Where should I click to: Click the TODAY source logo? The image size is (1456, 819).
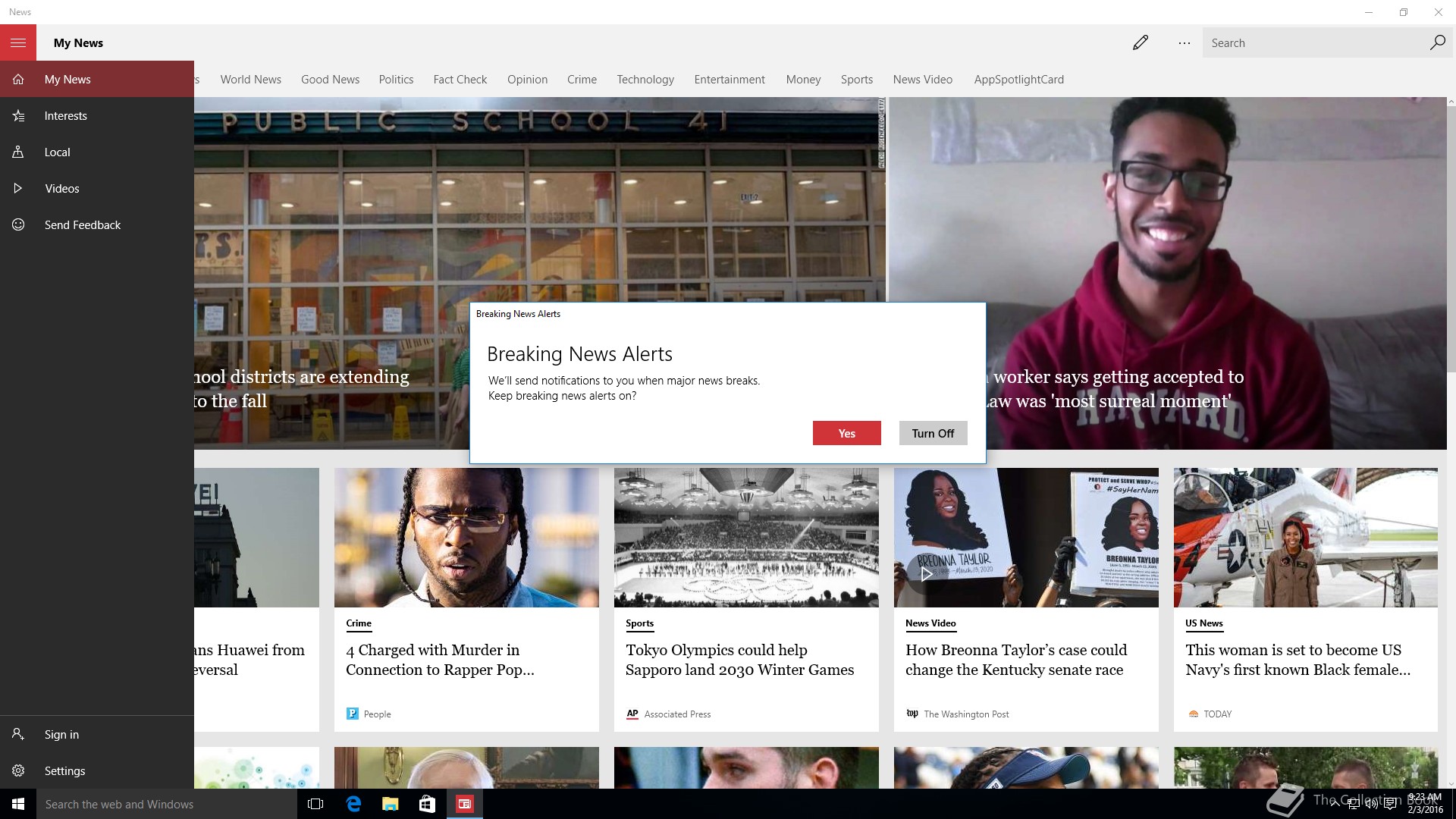tap(1193, 714)
